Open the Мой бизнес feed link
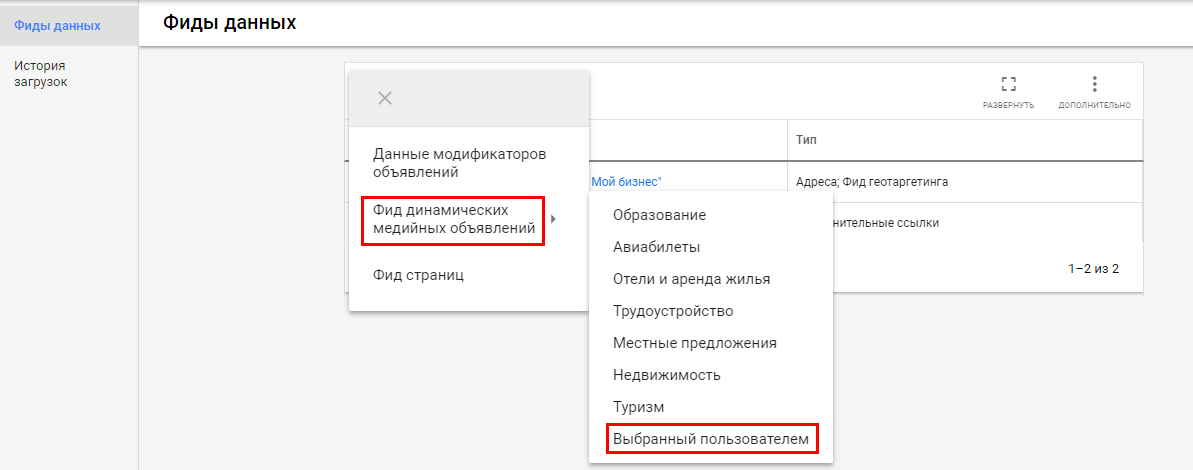1193x470 pixels. tap(626, 182)
